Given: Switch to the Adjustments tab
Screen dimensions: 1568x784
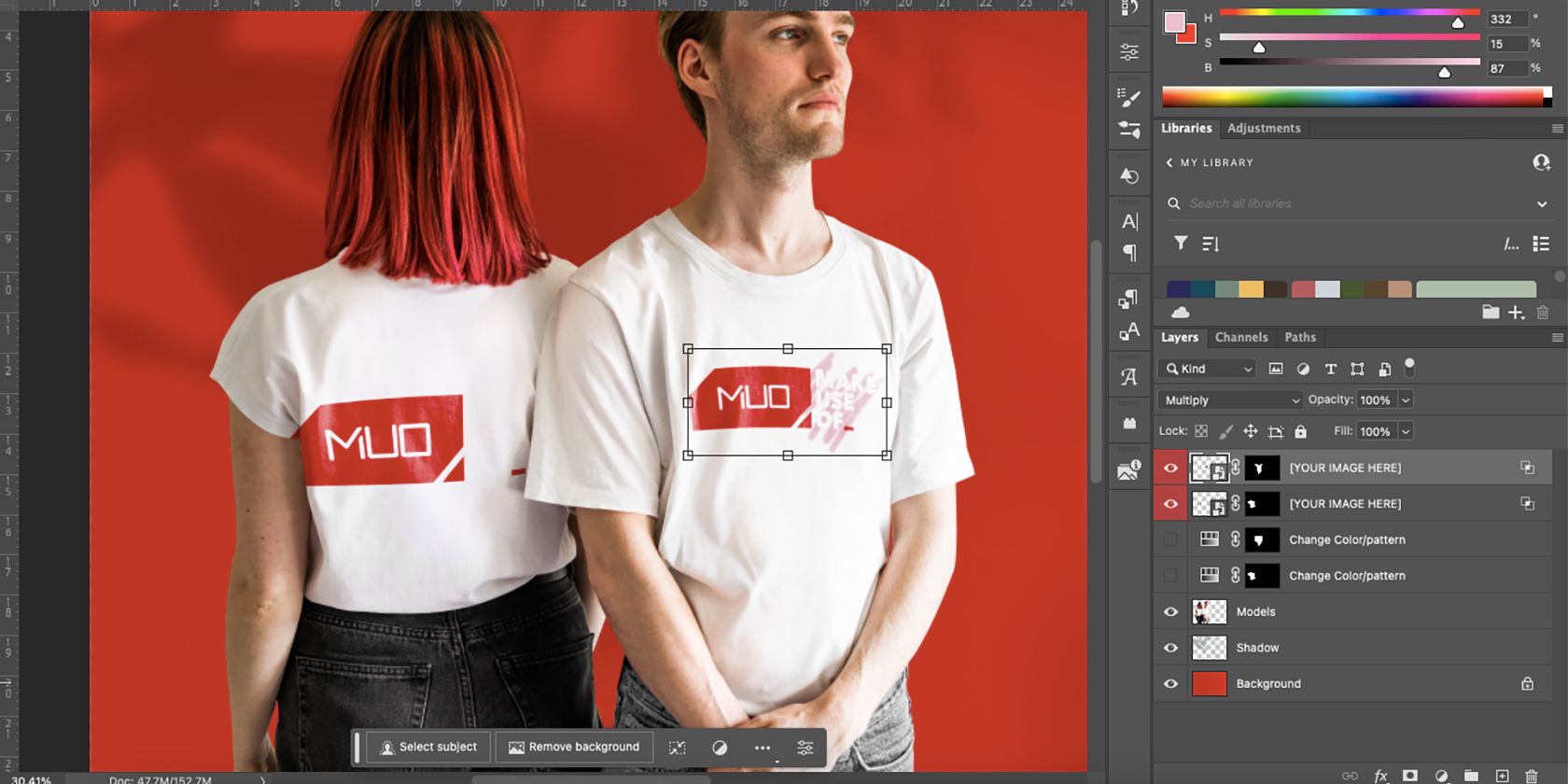Looking at the screenshot, I should pos(1263,128).
